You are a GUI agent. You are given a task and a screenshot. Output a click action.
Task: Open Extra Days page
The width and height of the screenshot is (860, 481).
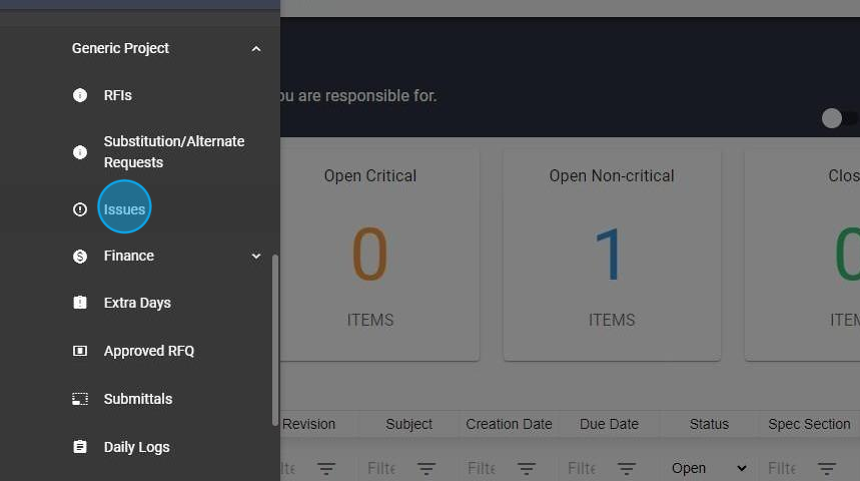point(137,303)
